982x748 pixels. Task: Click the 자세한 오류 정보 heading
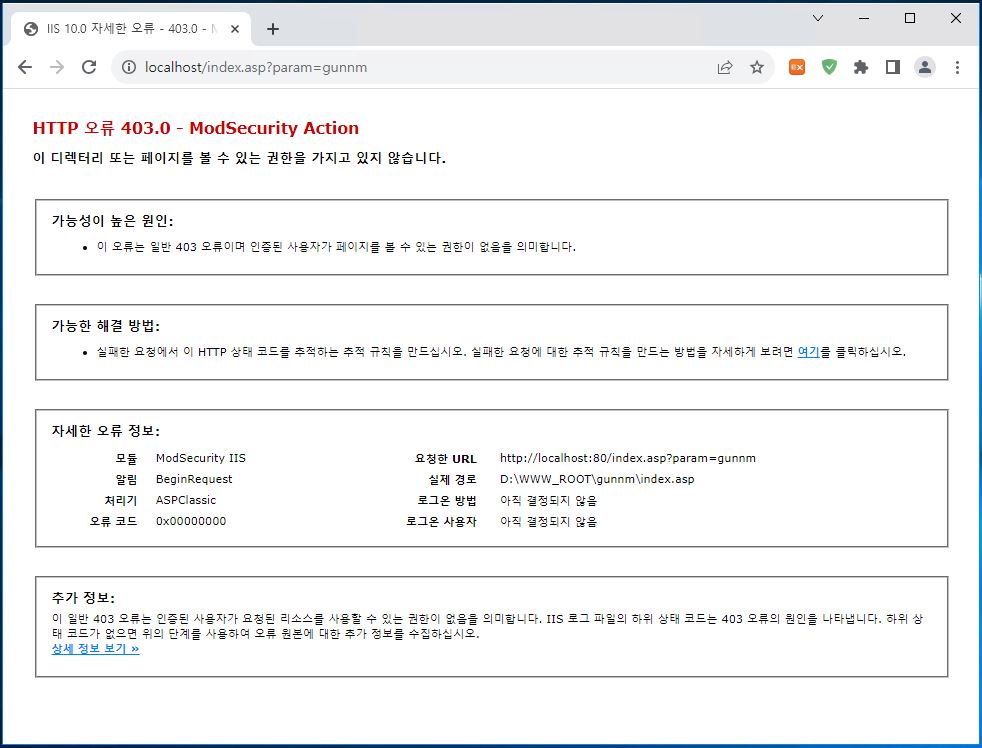coord(105,431)
